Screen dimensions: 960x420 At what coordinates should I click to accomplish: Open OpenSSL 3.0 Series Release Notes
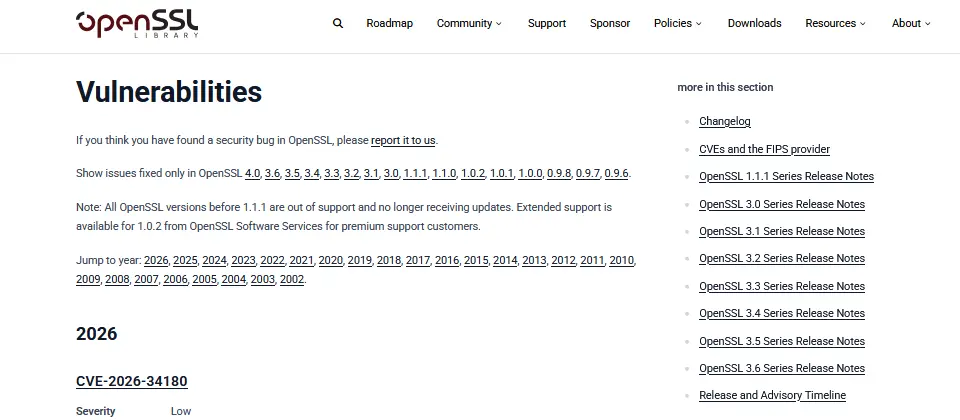[782, 204]
